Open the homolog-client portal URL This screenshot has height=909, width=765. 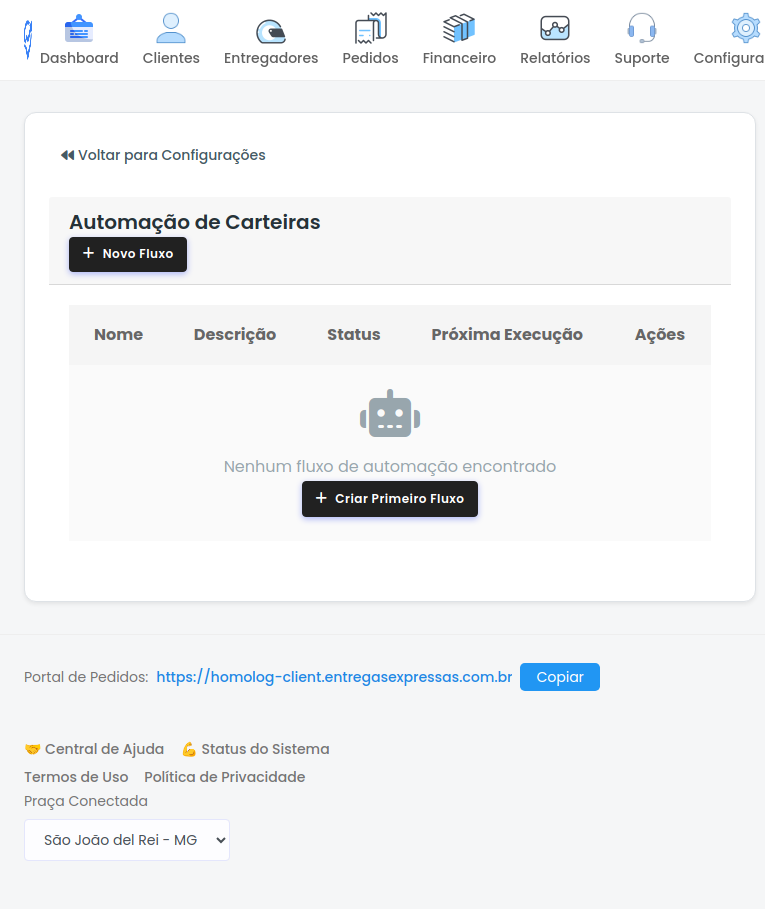333,676
